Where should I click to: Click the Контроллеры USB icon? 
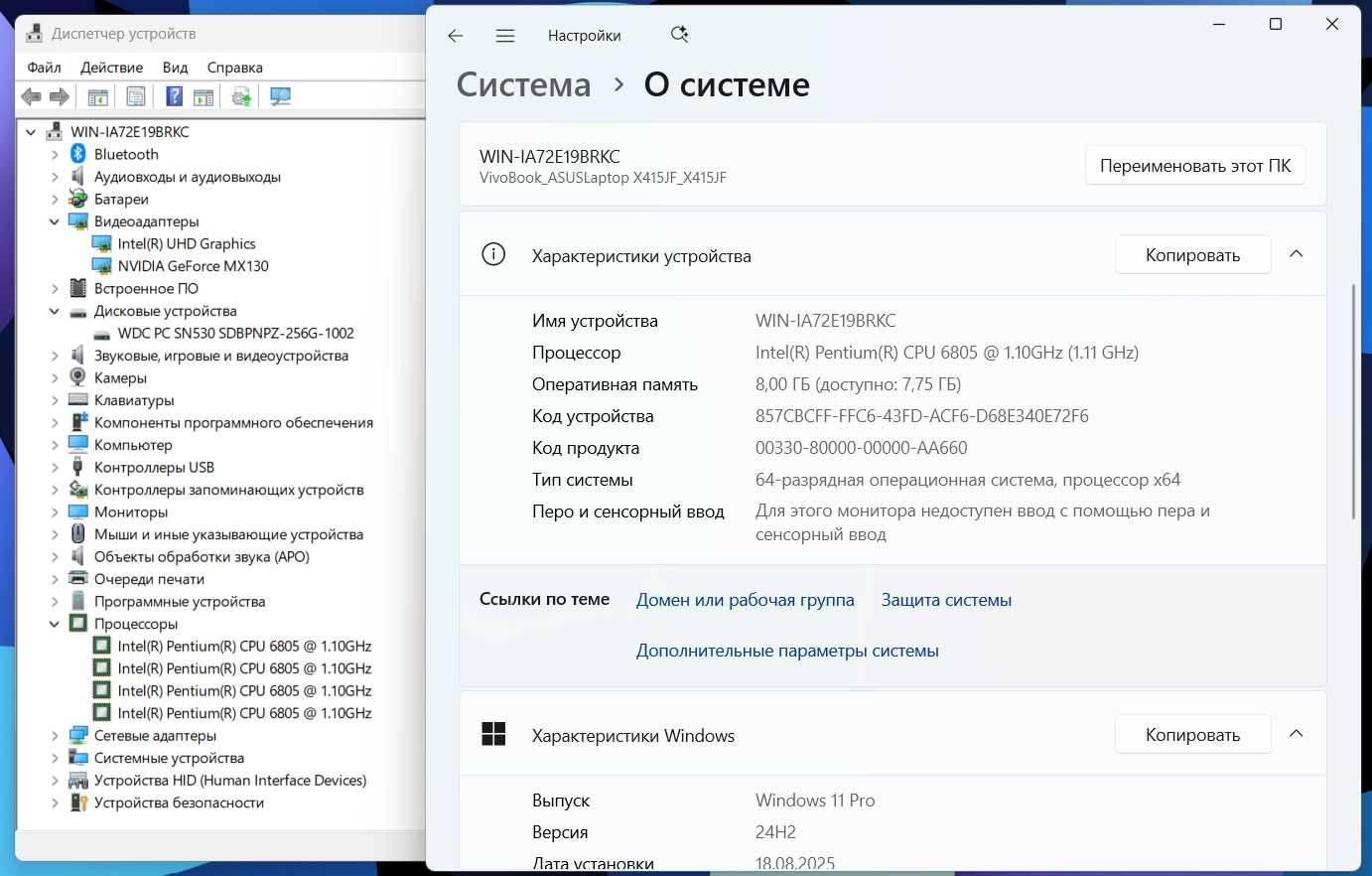pos(78,467)
